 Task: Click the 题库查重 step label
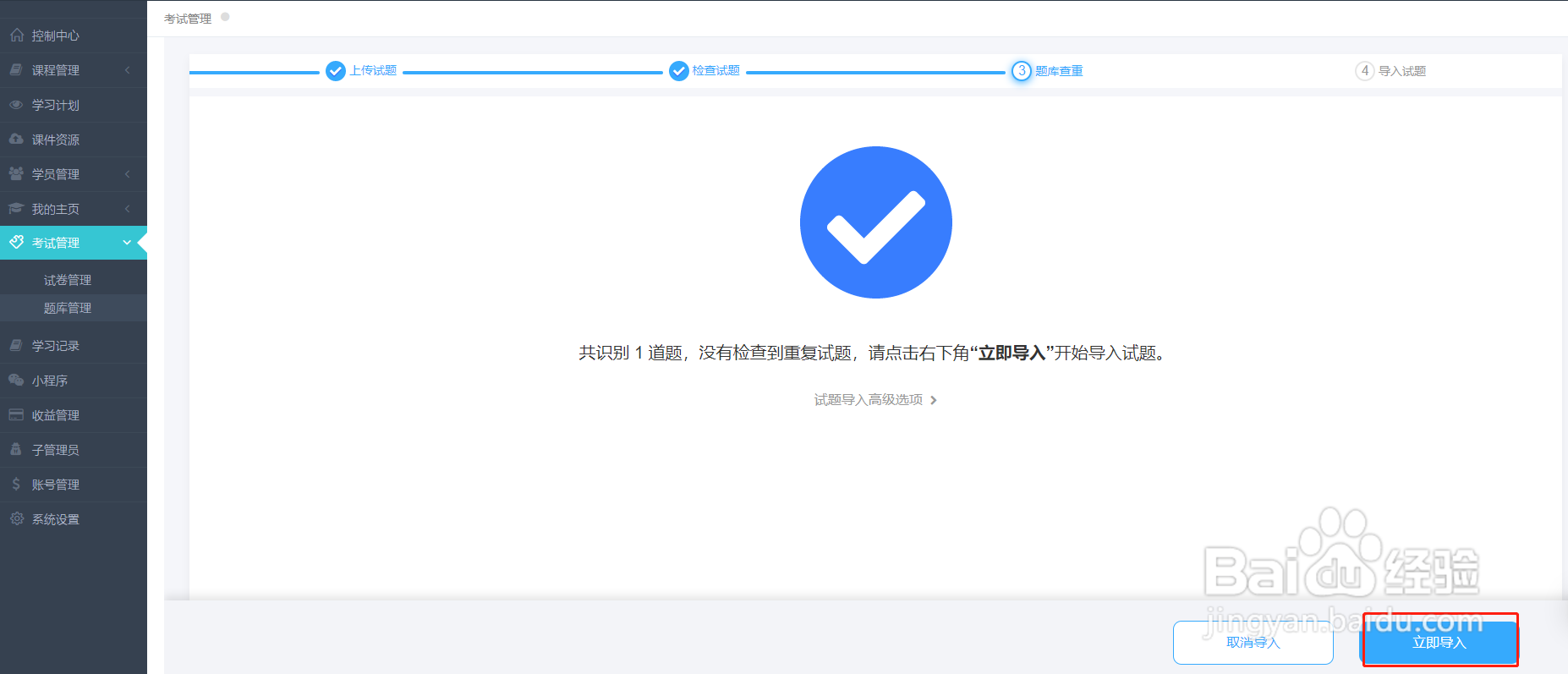(1060, 71)
